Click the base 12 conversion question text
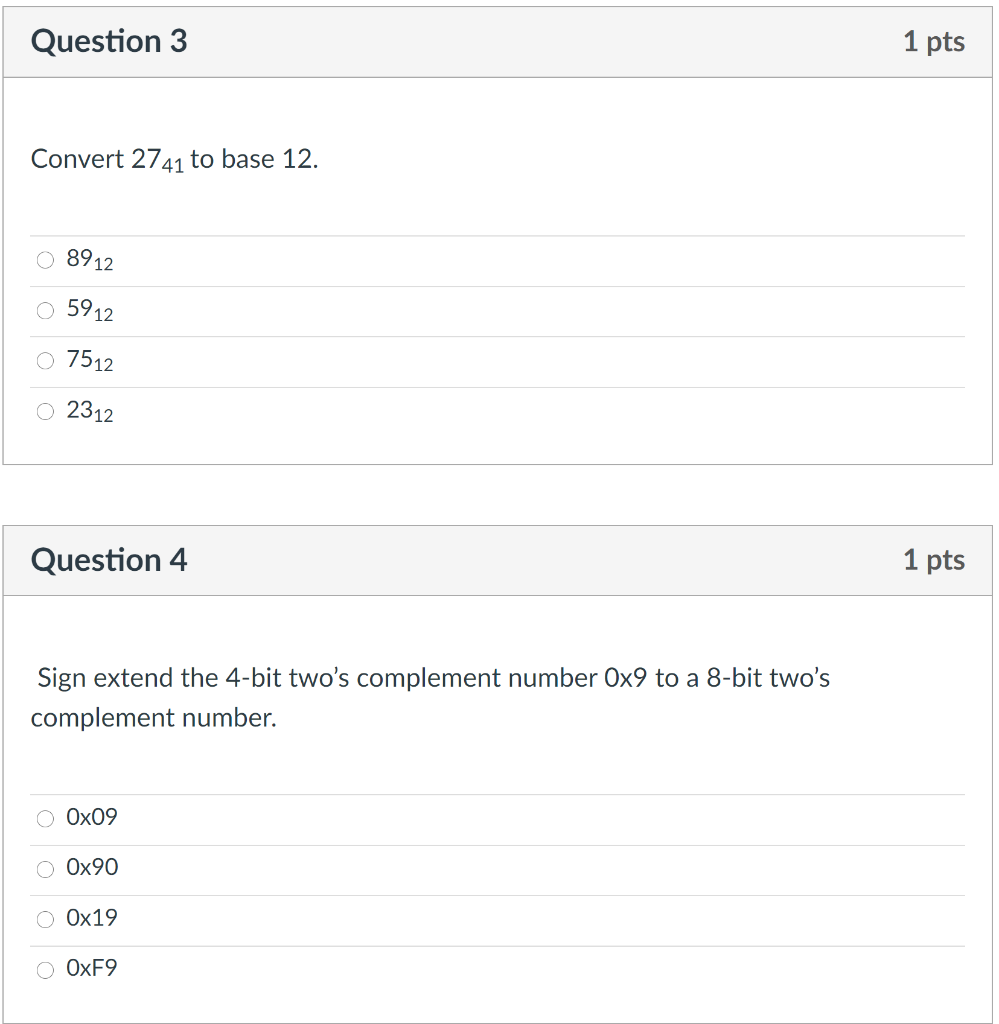This screenshot has width=999, height=1024. (x=174, y=158)
